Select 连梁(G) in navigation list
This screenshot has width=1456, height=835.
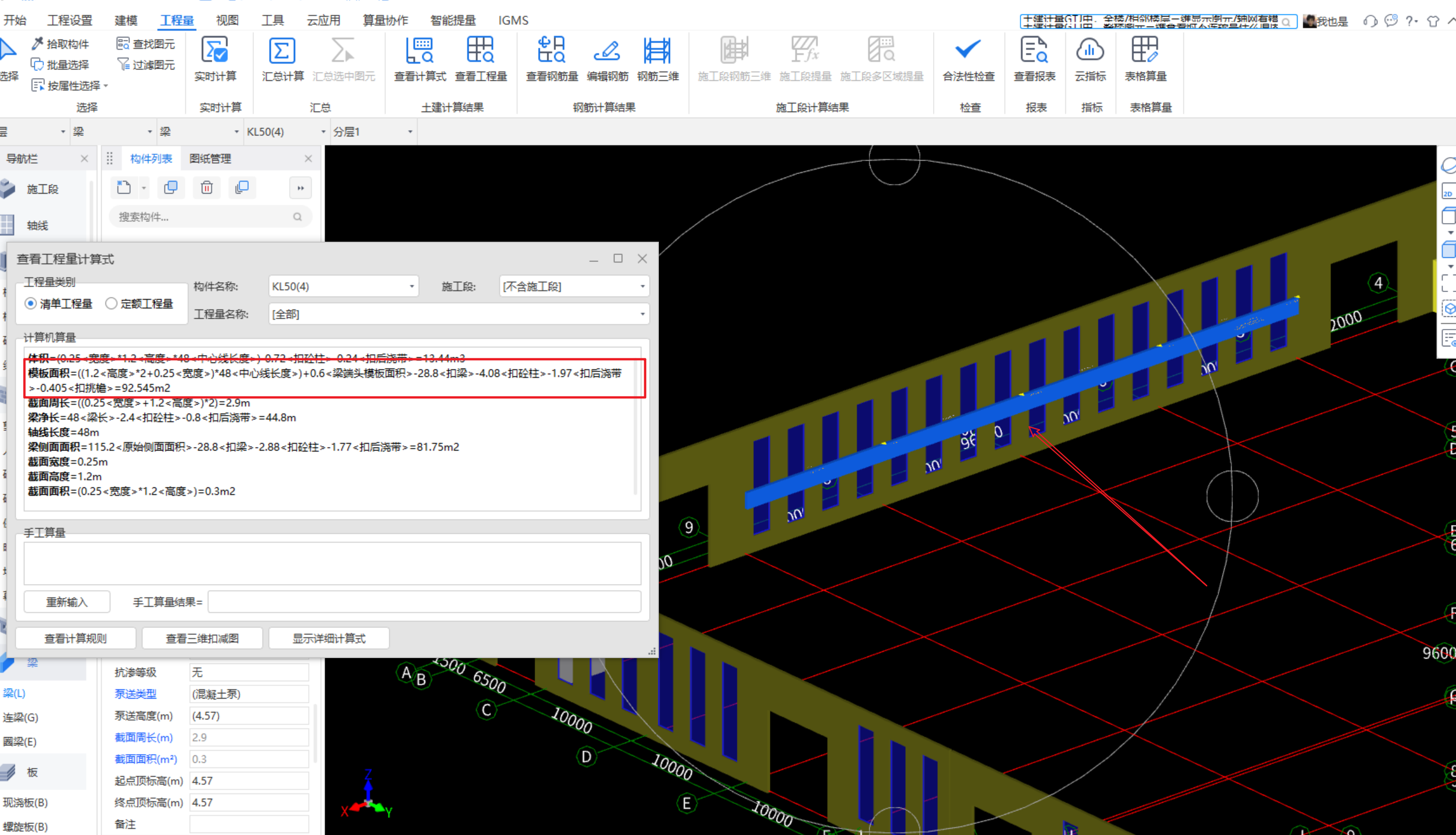point(20,718)
